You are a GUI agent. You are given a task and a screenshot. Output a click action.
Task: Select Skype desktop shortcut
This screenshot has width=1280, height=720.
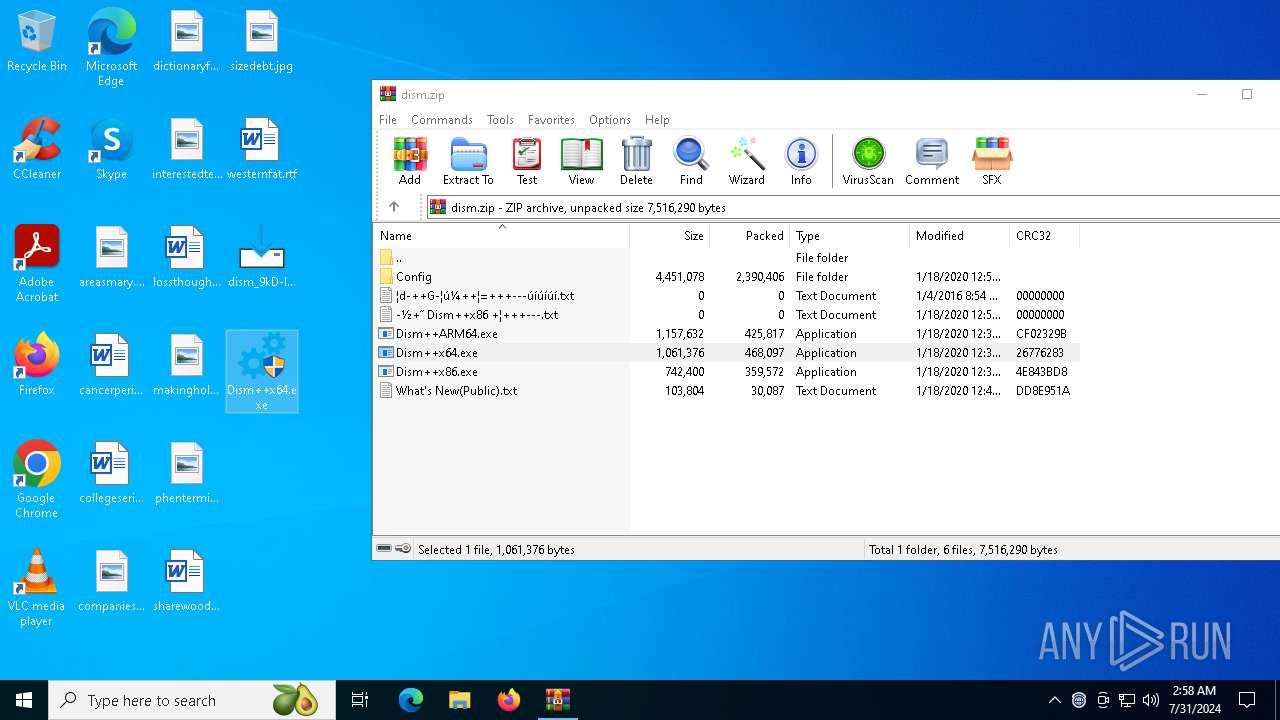pyautogui.click(x=111, y=149)
